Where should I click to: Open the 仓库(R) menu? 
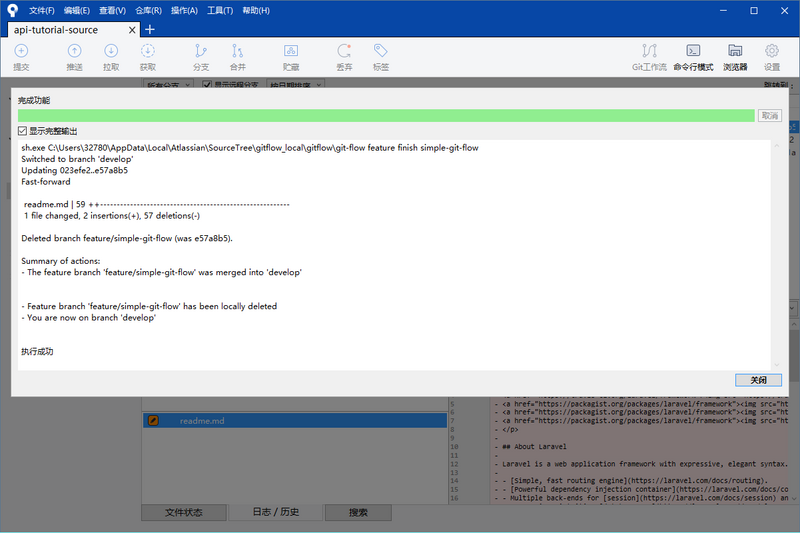[148, 11]
